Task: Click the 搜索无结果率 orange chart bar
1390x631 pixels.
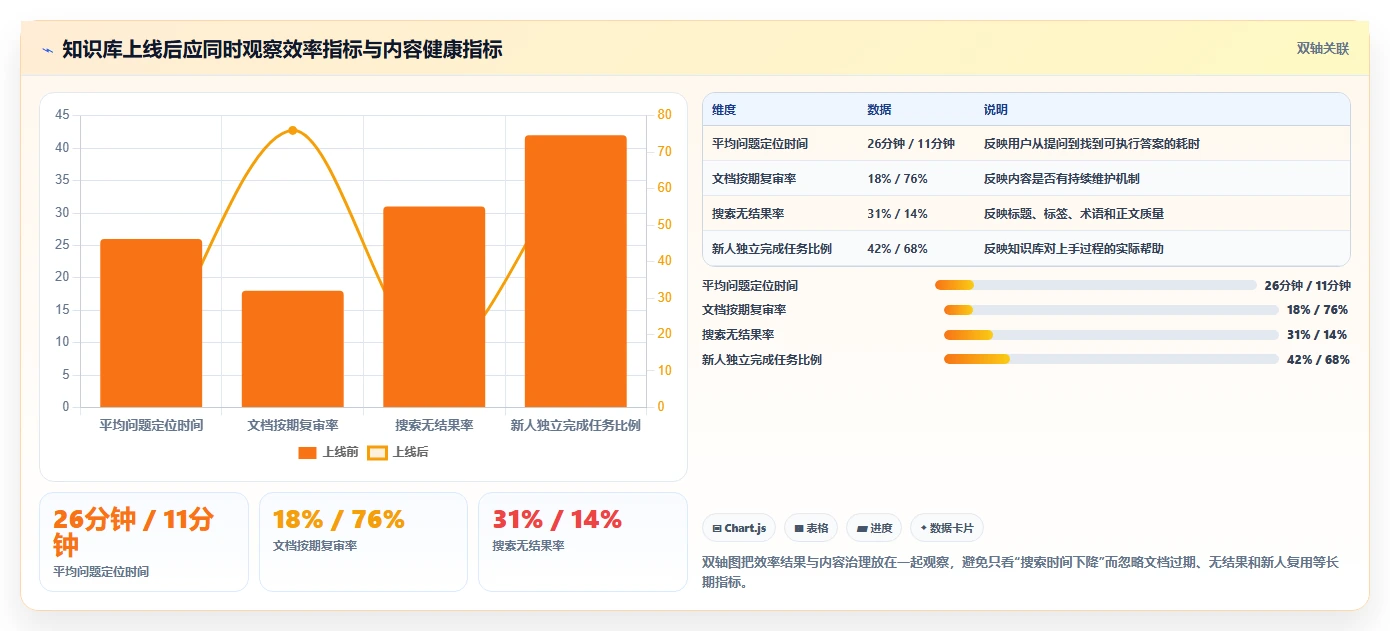Action: click(x=434, y=307)
